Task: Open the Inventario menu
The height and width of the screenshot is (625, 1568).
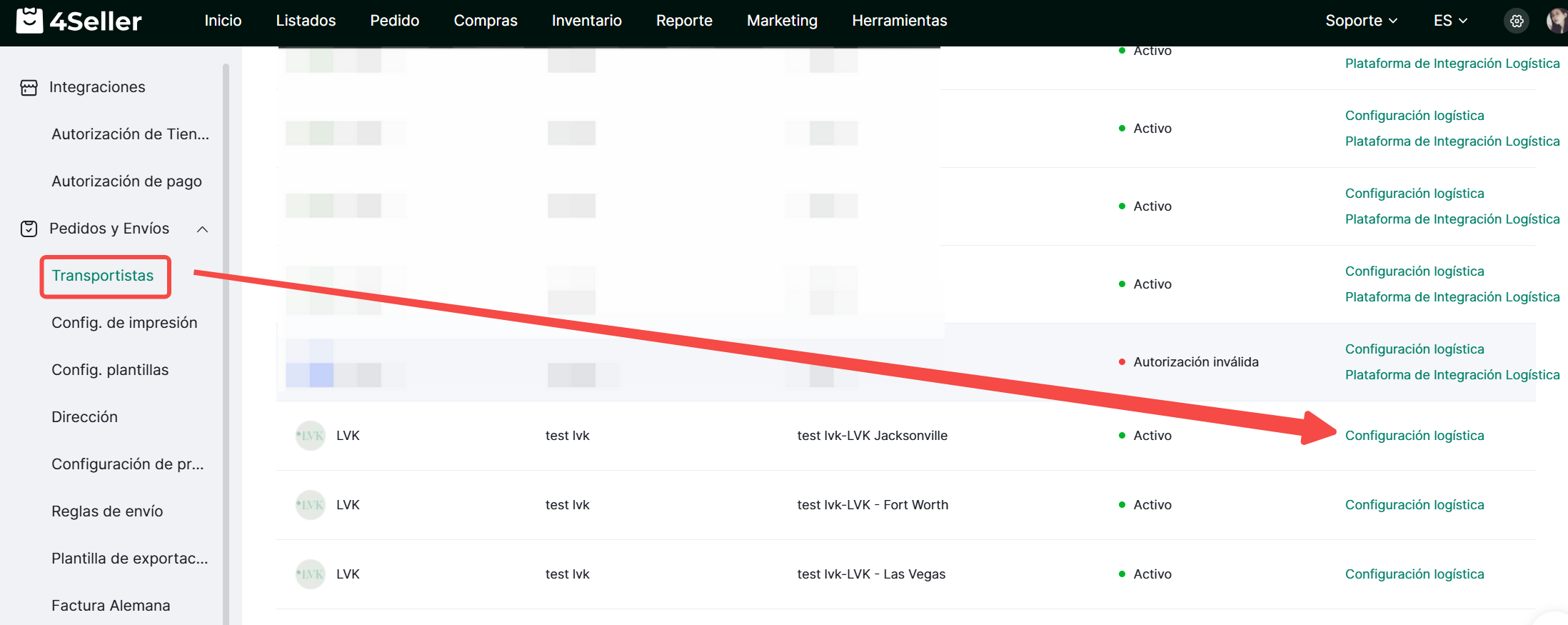Action: [586, 21]
